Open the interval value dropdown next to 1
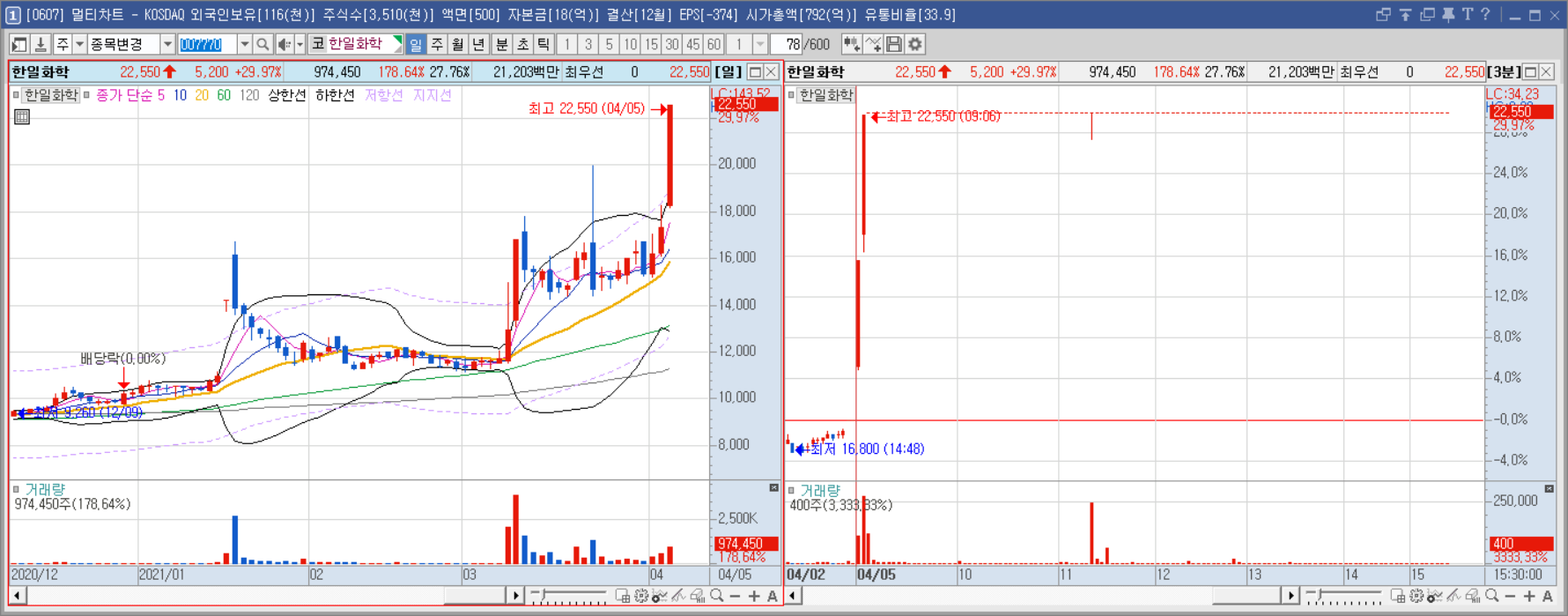This screenshot has width=1568, height=616. click(759, 44)
